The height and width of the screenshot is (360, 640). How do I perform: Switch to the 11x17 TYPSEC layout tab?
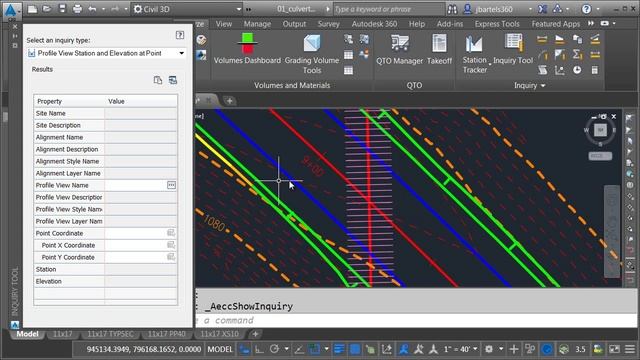(110, 334)
